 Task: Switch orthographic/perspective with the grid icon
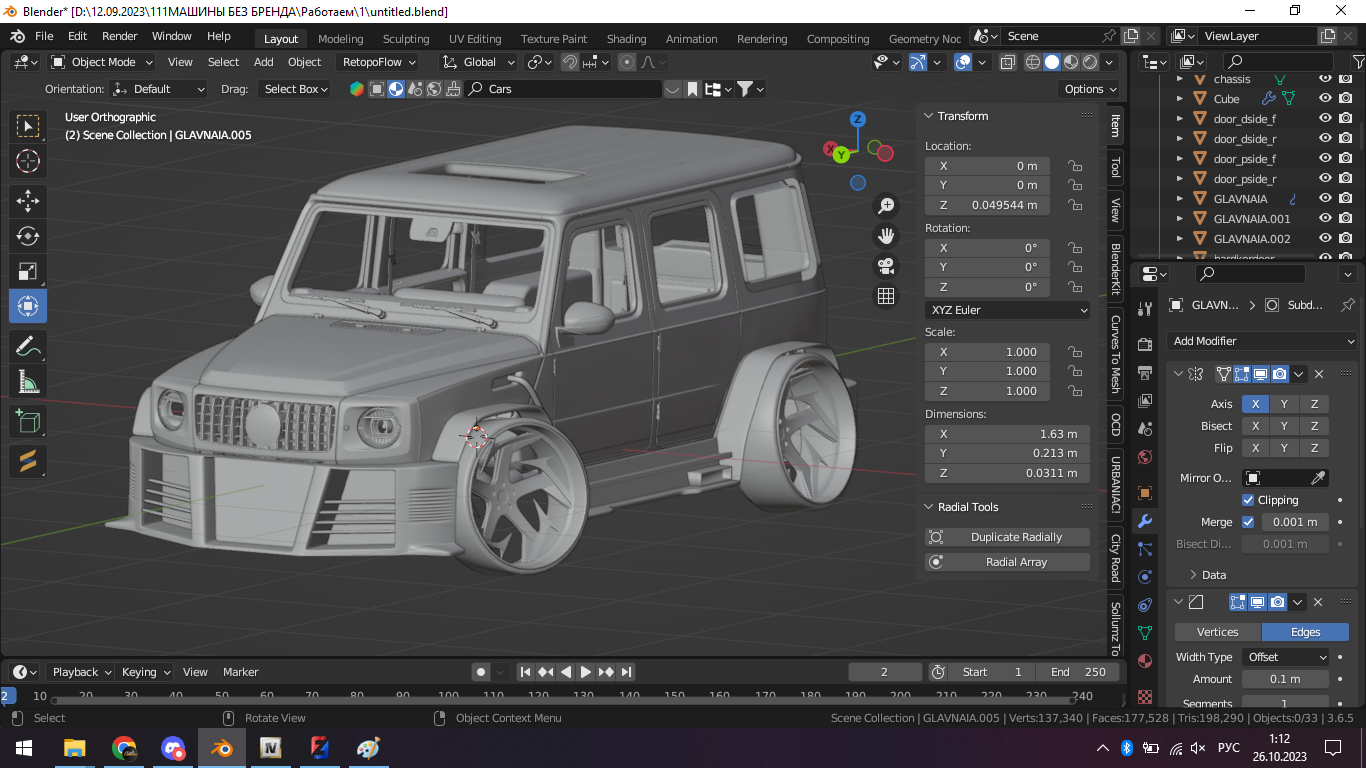click(x=885, y=296)
